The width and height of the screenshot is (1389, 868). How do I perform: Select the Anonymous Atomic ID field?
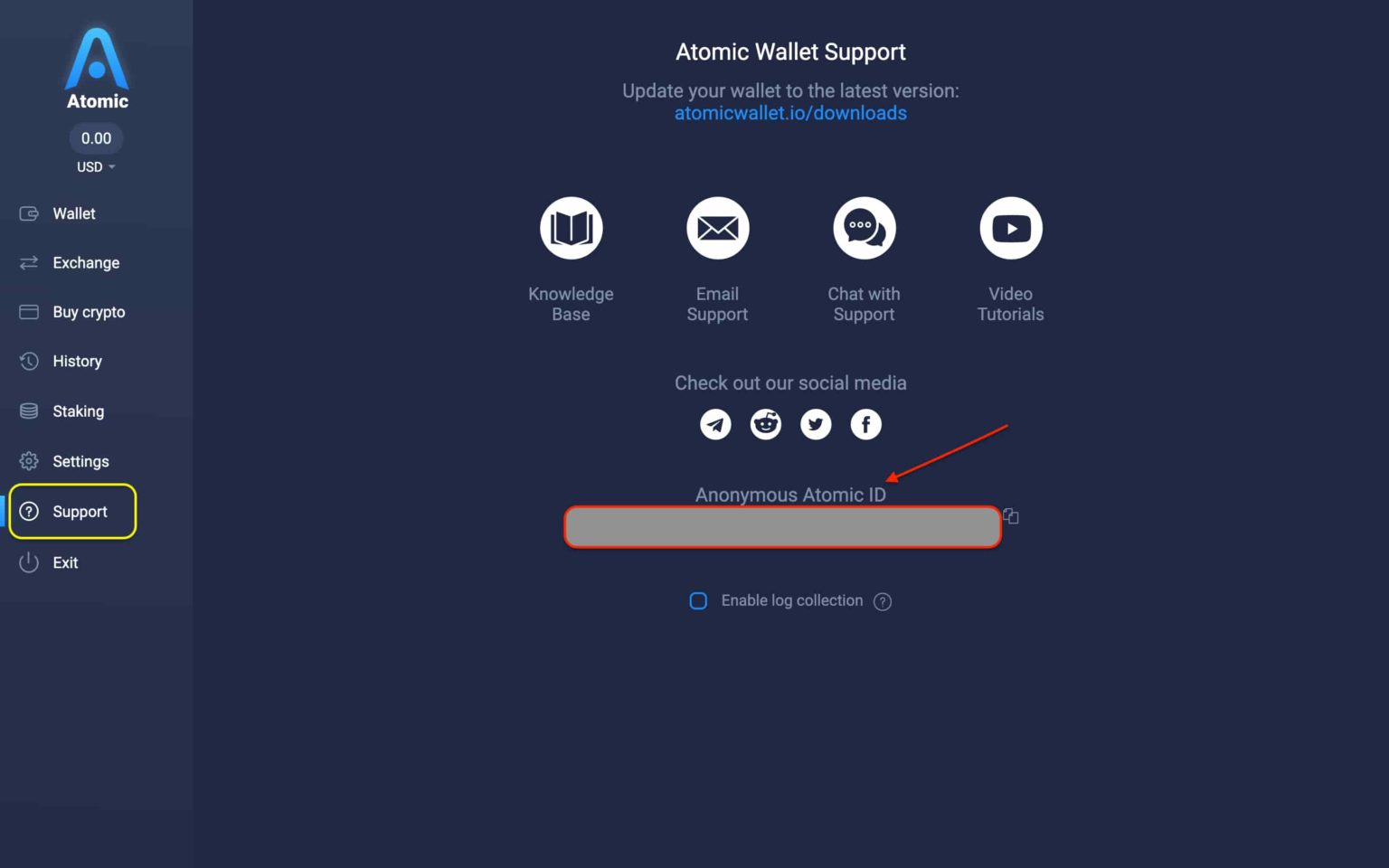point(782,526)
